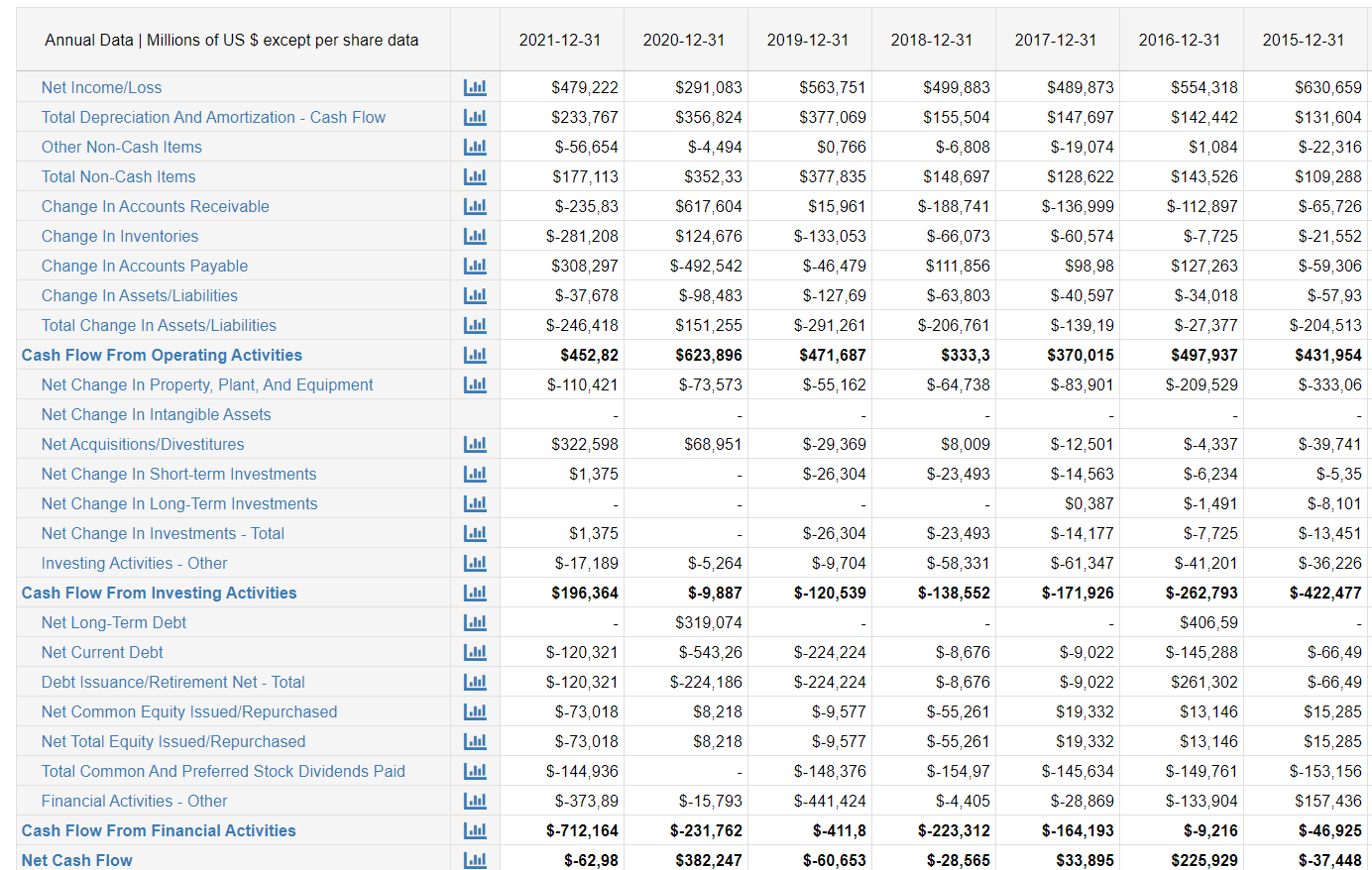Open the chart for Net Acquisitions/Divestitures
The image size is (1372, 870).
(x=475, y=444)
